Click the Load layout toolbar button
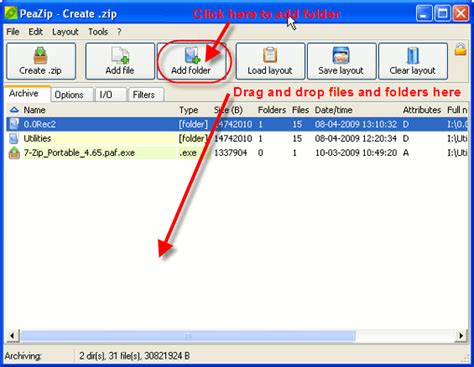 270,61
